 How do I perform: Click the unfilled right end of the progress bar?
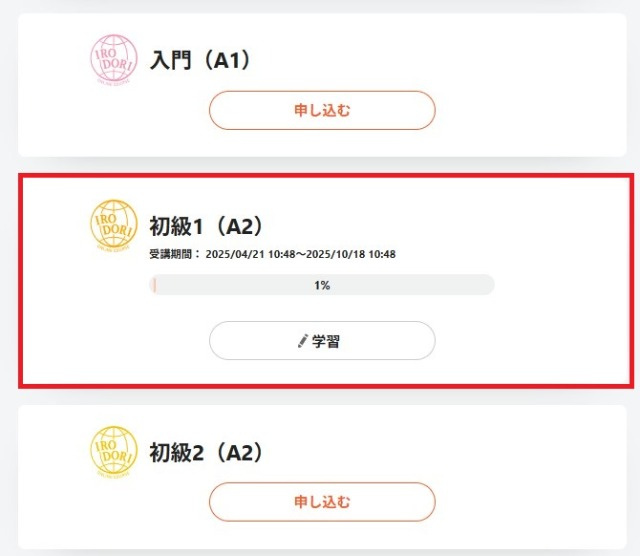[469, 285]
